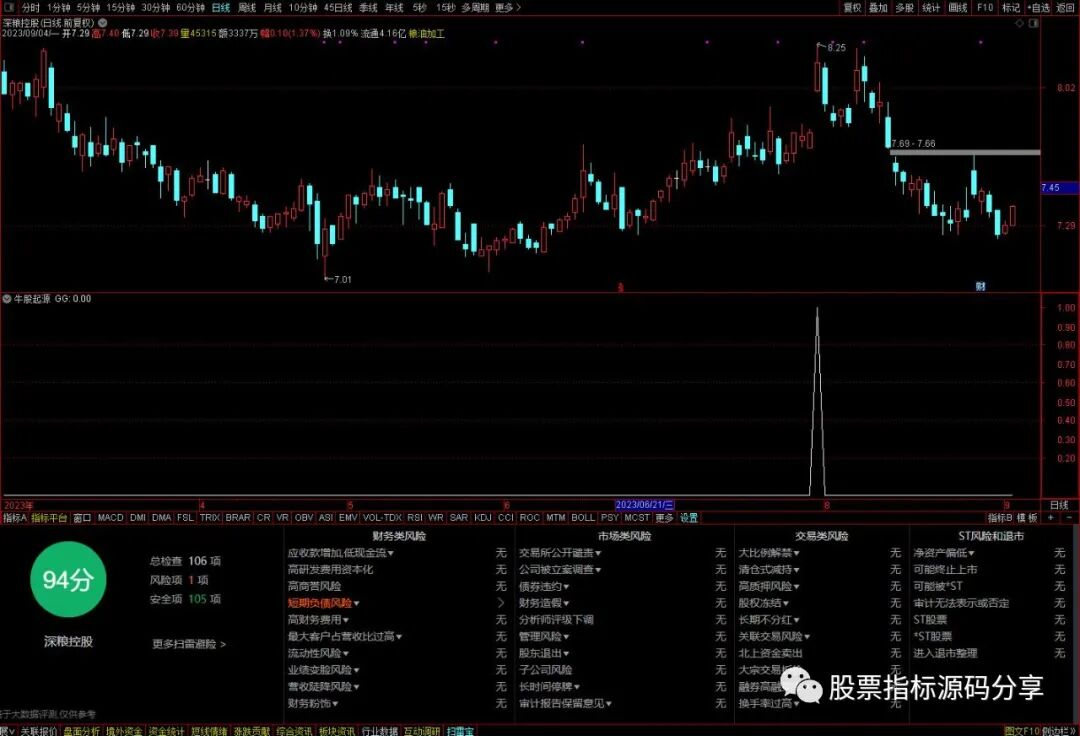Open 统计 statistics

coord(931,8)
